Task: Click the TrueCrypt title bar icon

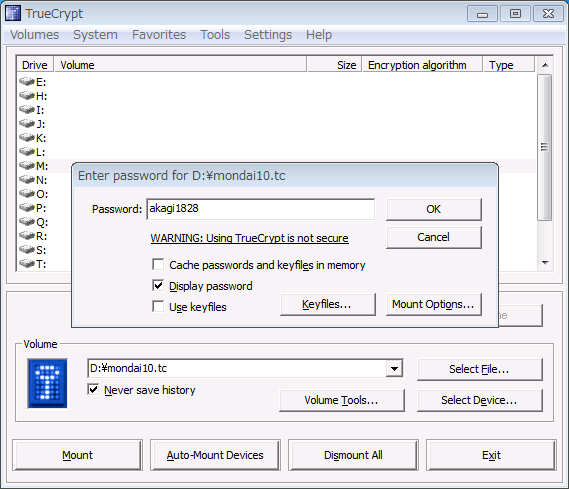Action: [x=13, y=13]
